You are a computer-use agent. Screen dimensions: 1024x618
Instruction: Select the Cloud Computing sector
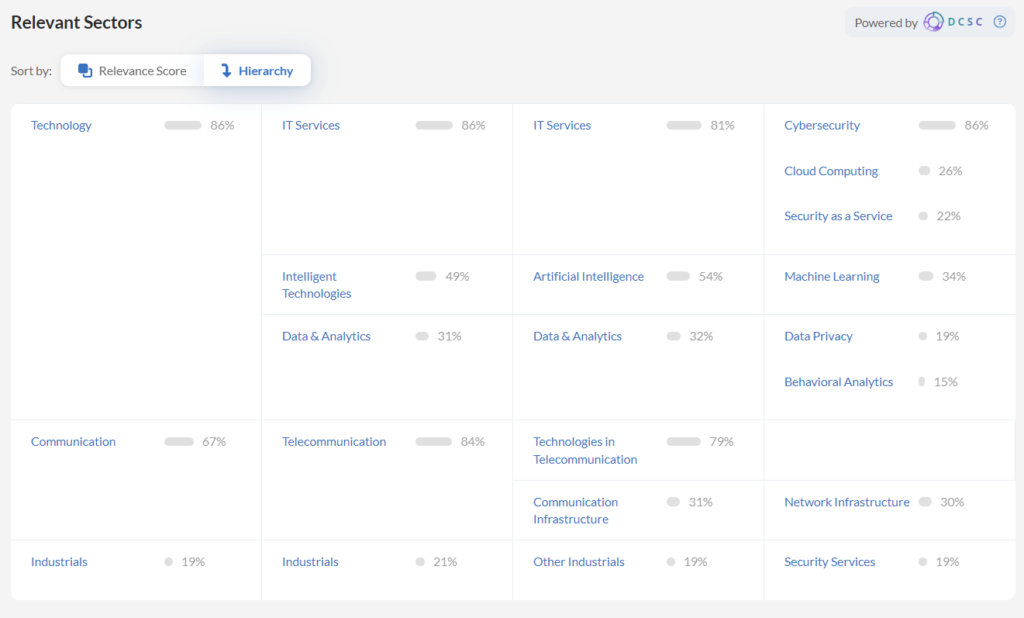pyautogui.click(x=831, y=171)
